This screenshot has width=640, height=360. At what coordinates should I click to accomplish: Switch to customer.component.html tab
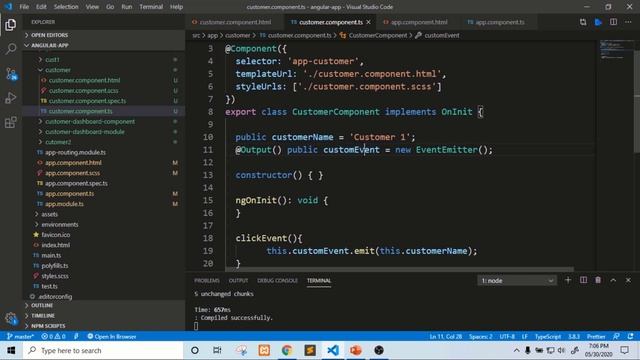point(235,22)
